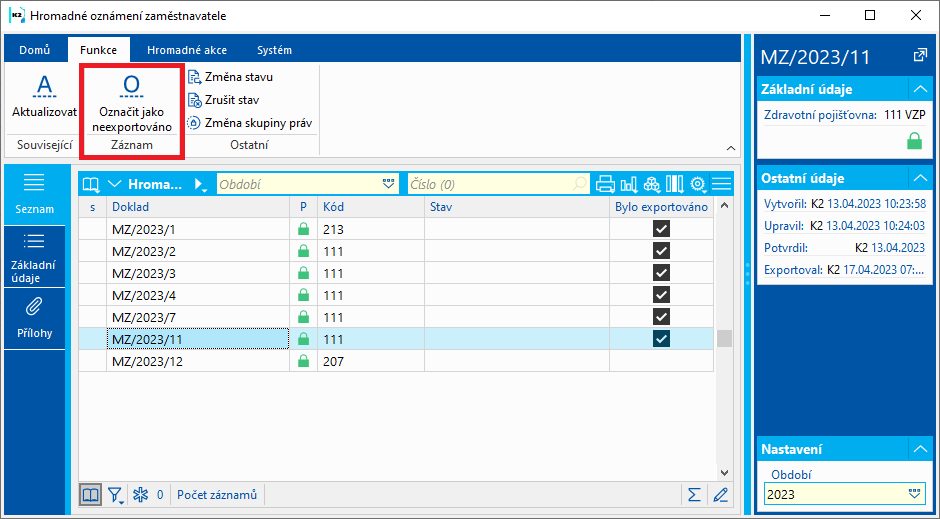Click the play arrow next to Hroma...
940x519 pixels.
(200, 185)
